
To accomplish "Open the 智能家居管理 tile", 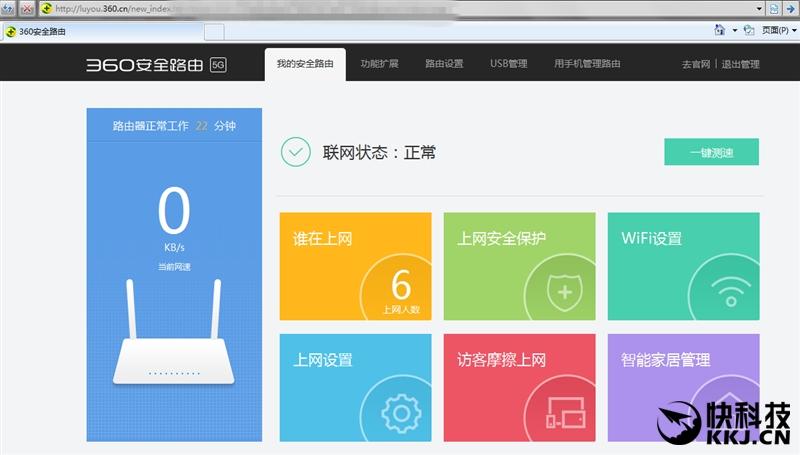I will 684,388.
